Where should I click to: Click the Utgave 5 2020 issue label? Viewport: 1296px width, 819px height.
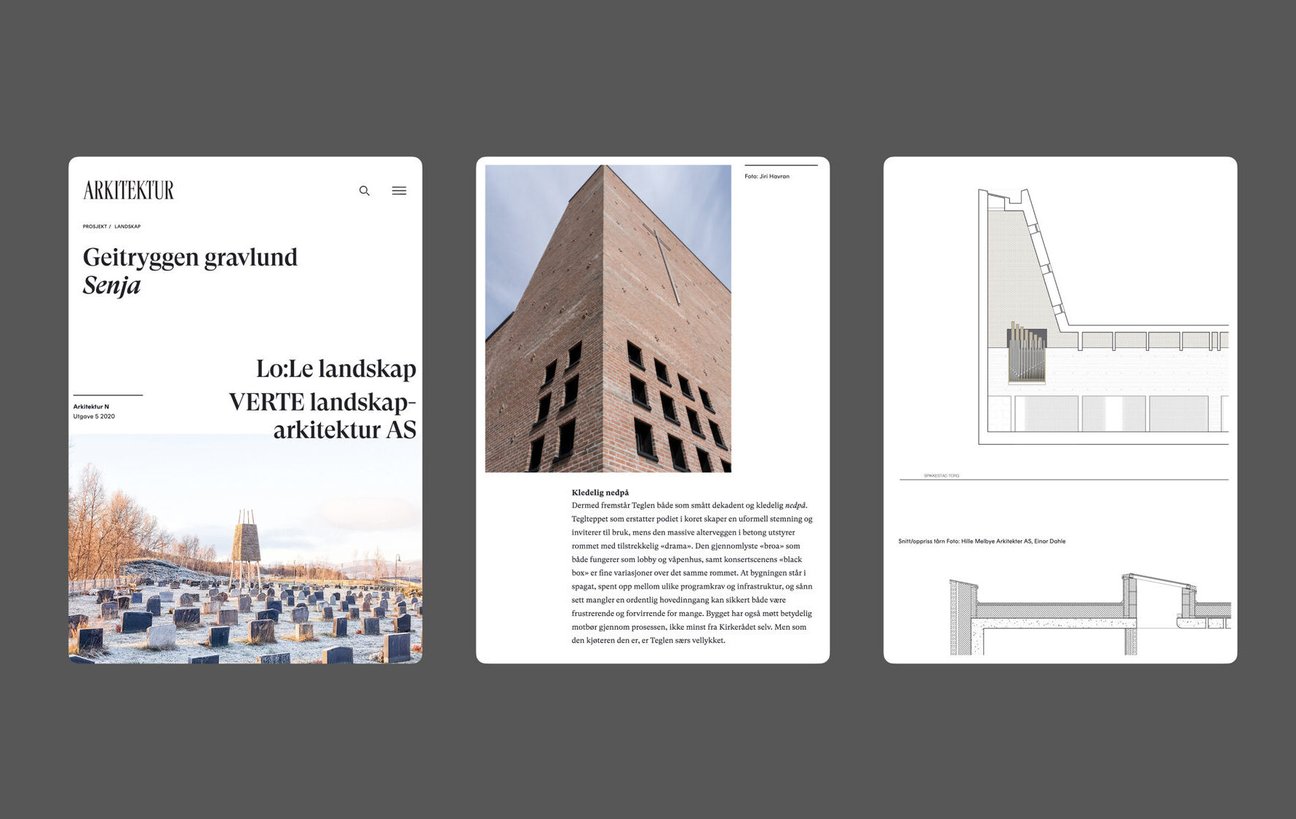(x=94, y=416)
